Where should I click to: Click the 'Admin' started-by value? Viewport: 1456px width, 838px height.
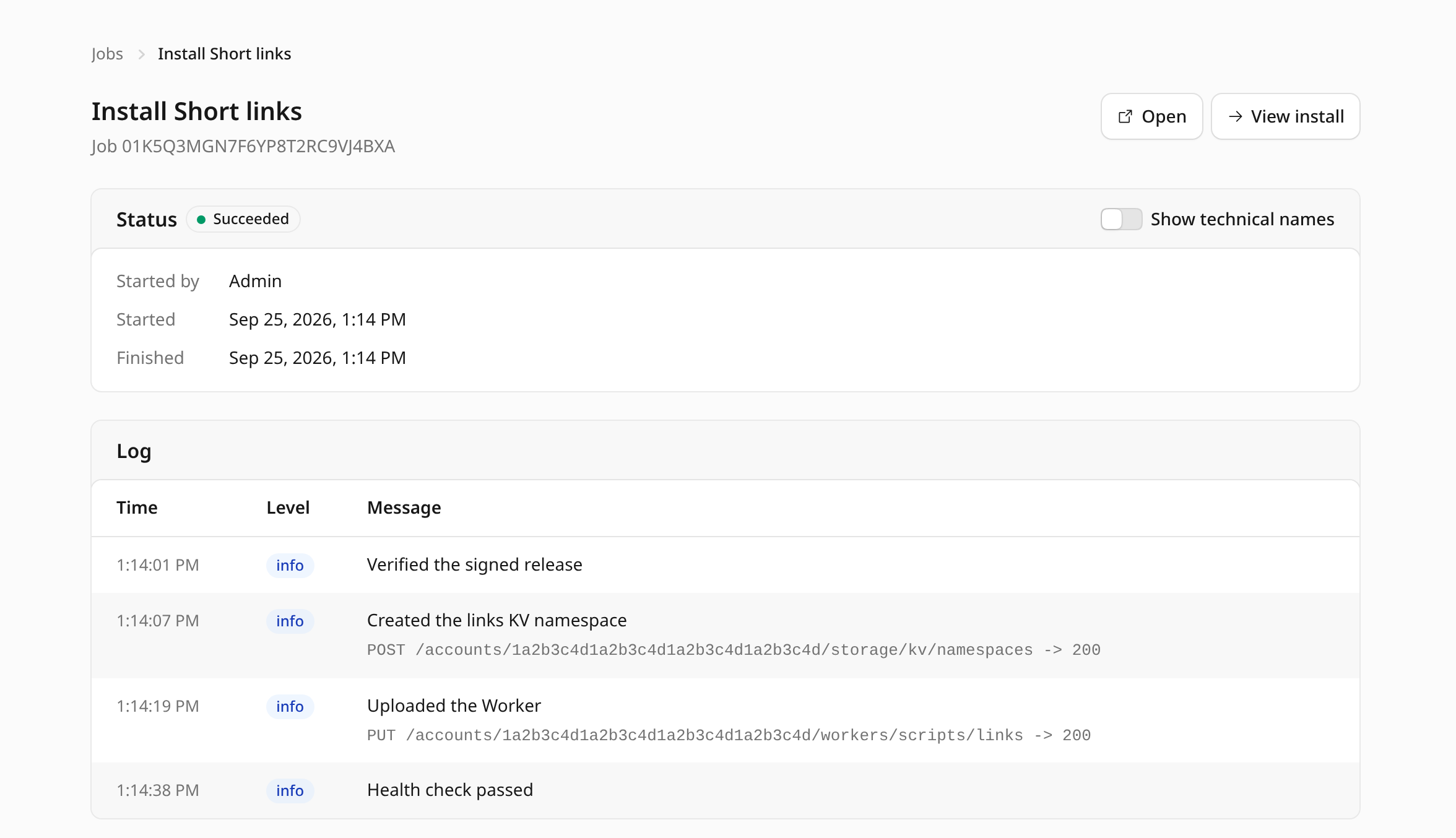pos(255,281)
